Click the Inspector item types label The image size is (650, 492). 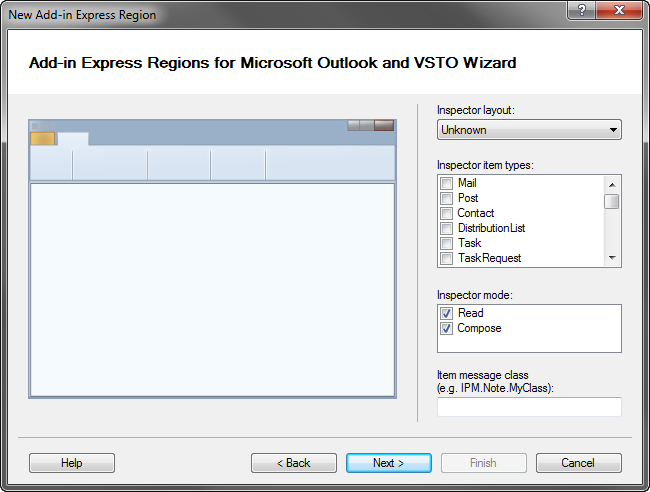[485, 165]
